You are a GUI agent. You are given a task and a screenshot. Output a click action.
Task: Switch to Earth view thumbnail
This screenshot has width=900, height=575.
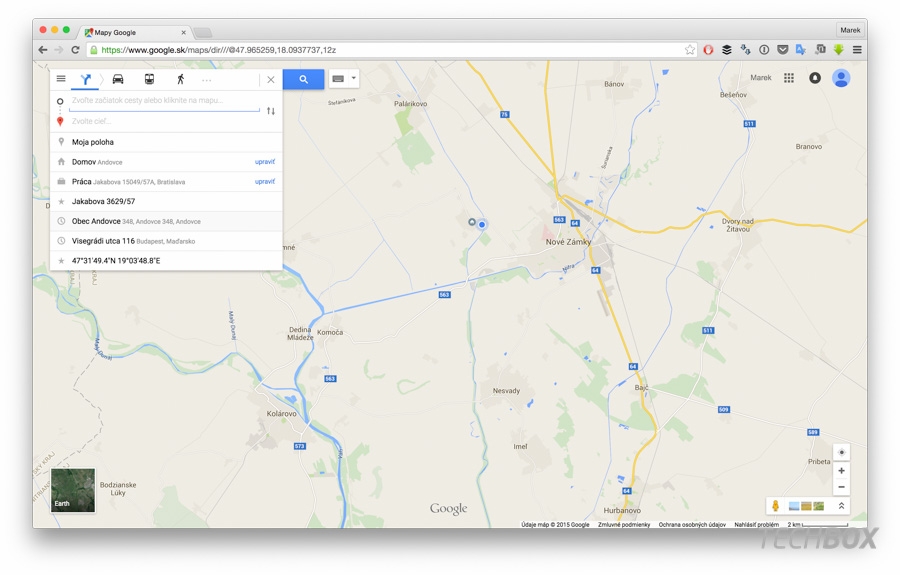click(x=73, y=490)
